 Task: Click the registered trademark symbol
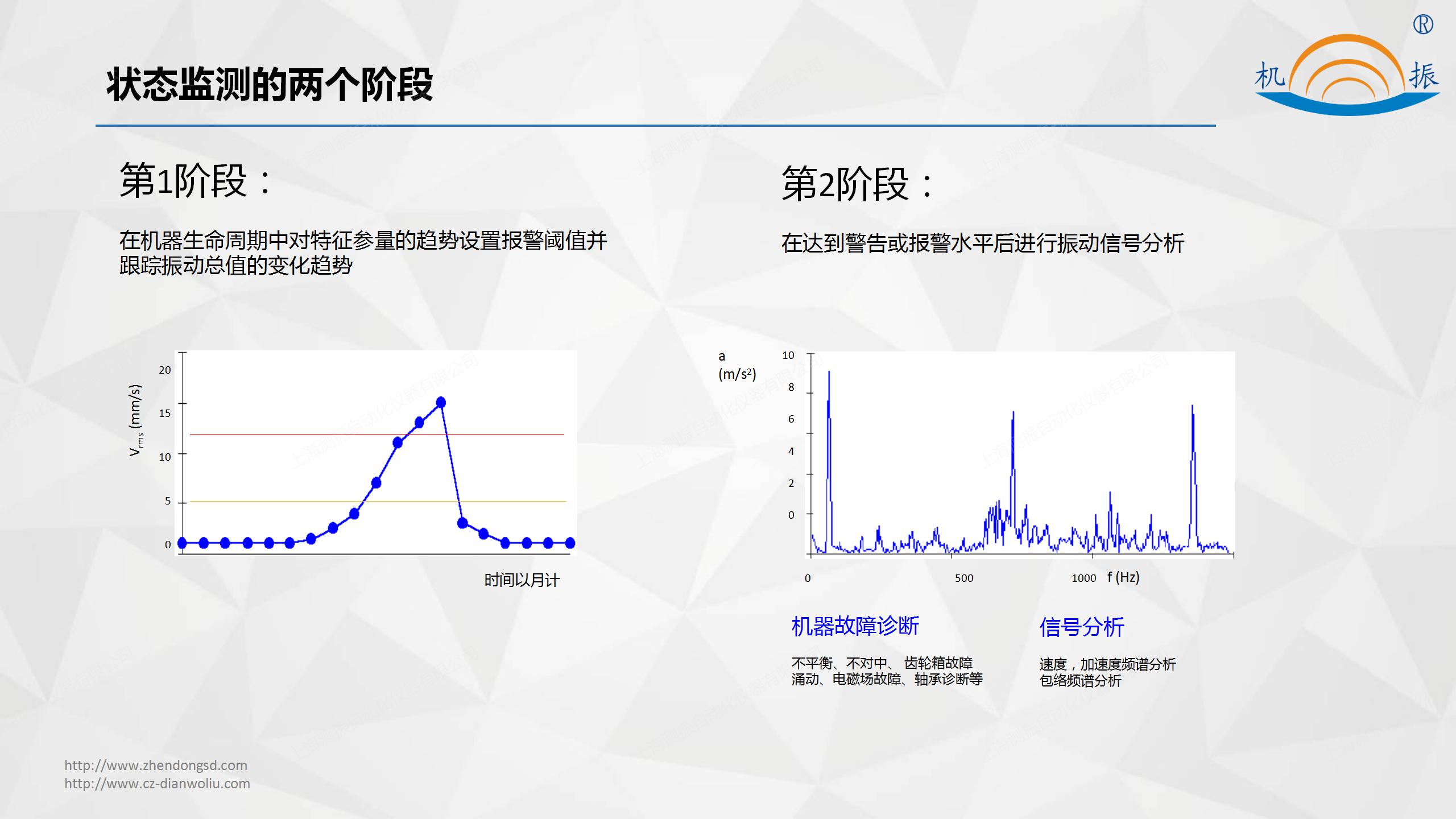[1423, 24]
